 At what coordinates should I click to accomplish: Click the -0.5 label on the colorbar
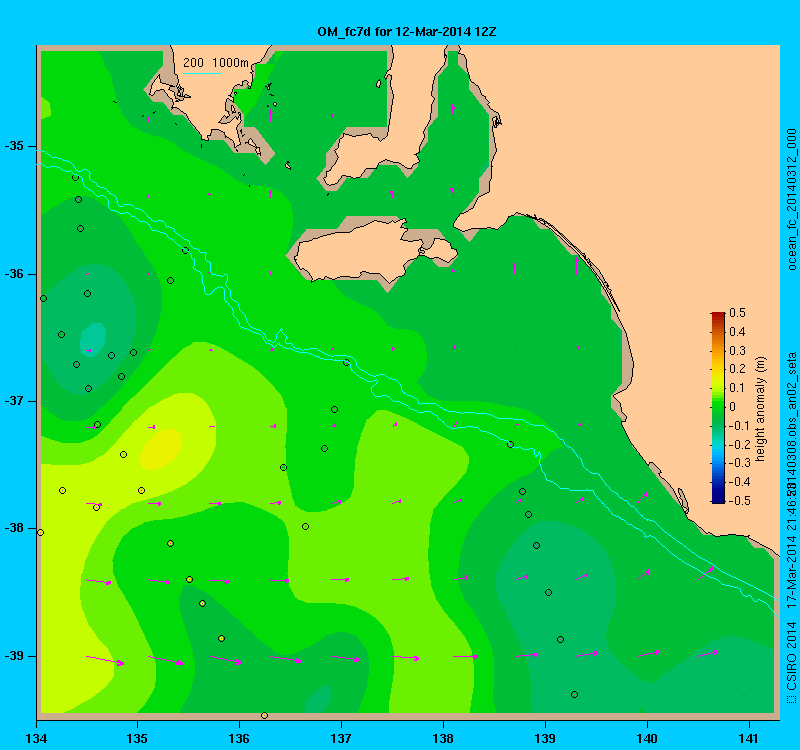click(739, 501)
